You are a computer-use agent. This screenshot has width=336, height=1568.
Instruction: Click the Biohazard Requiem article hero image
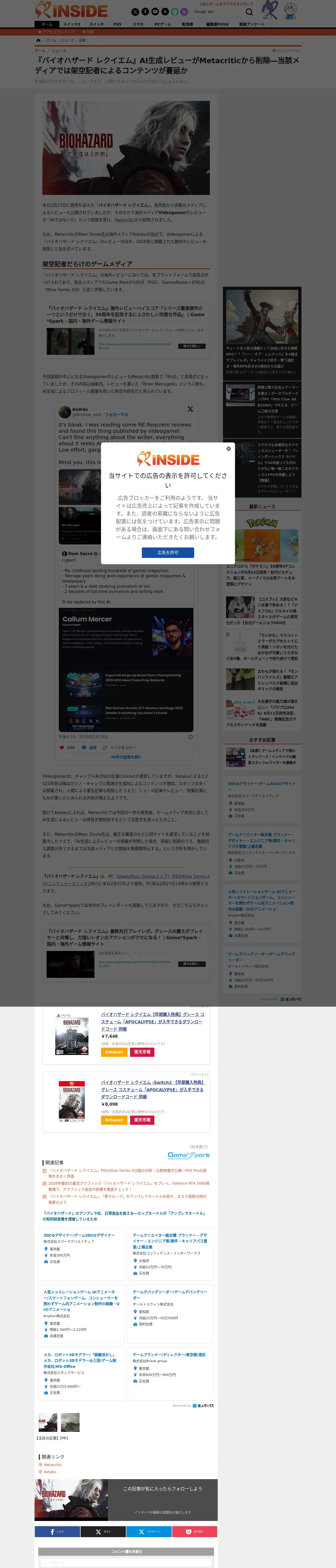pos(126,148)
